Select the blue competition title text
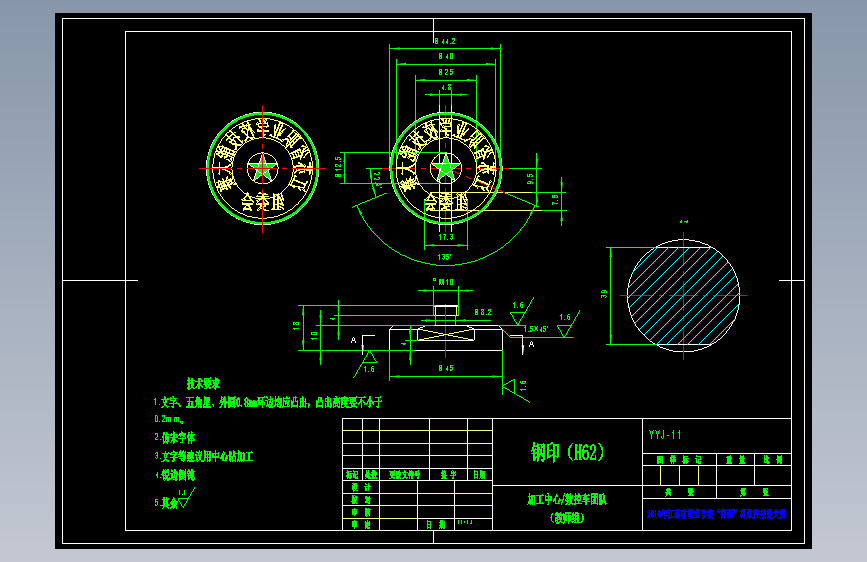Viewport: 867px width, 562px height. 717,514
